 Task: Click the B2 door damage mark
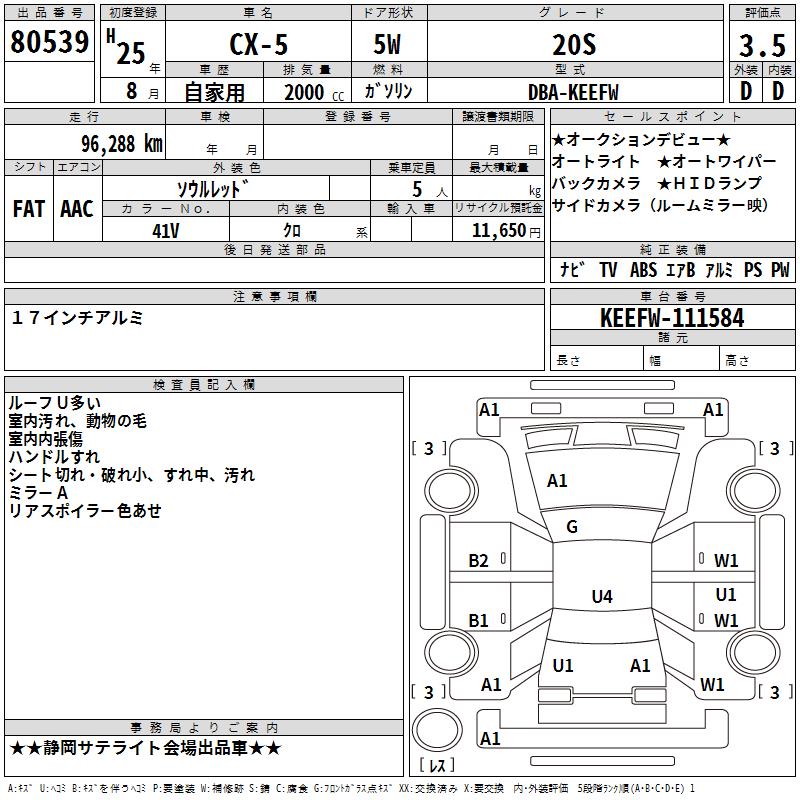(x=479, y=561)
